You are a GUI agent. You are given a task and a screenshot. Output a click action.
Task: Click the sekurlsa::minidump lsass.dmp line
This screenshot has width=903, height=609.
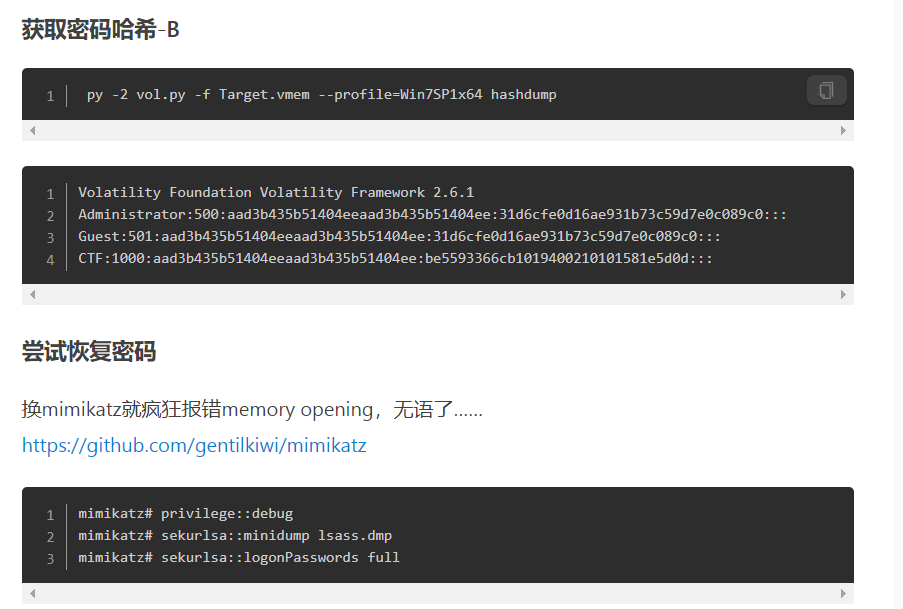pos(235,535)
